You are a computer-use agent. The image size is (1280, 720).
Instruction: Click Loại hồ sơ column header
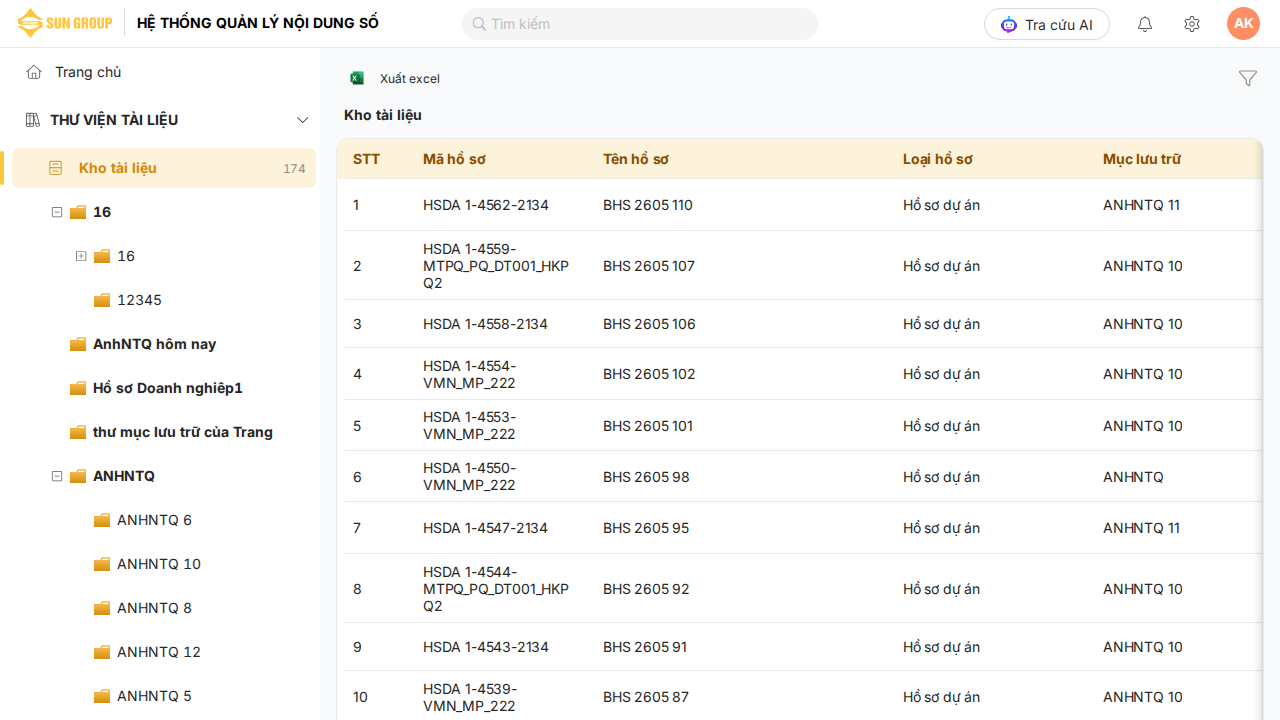pos(938,159)
